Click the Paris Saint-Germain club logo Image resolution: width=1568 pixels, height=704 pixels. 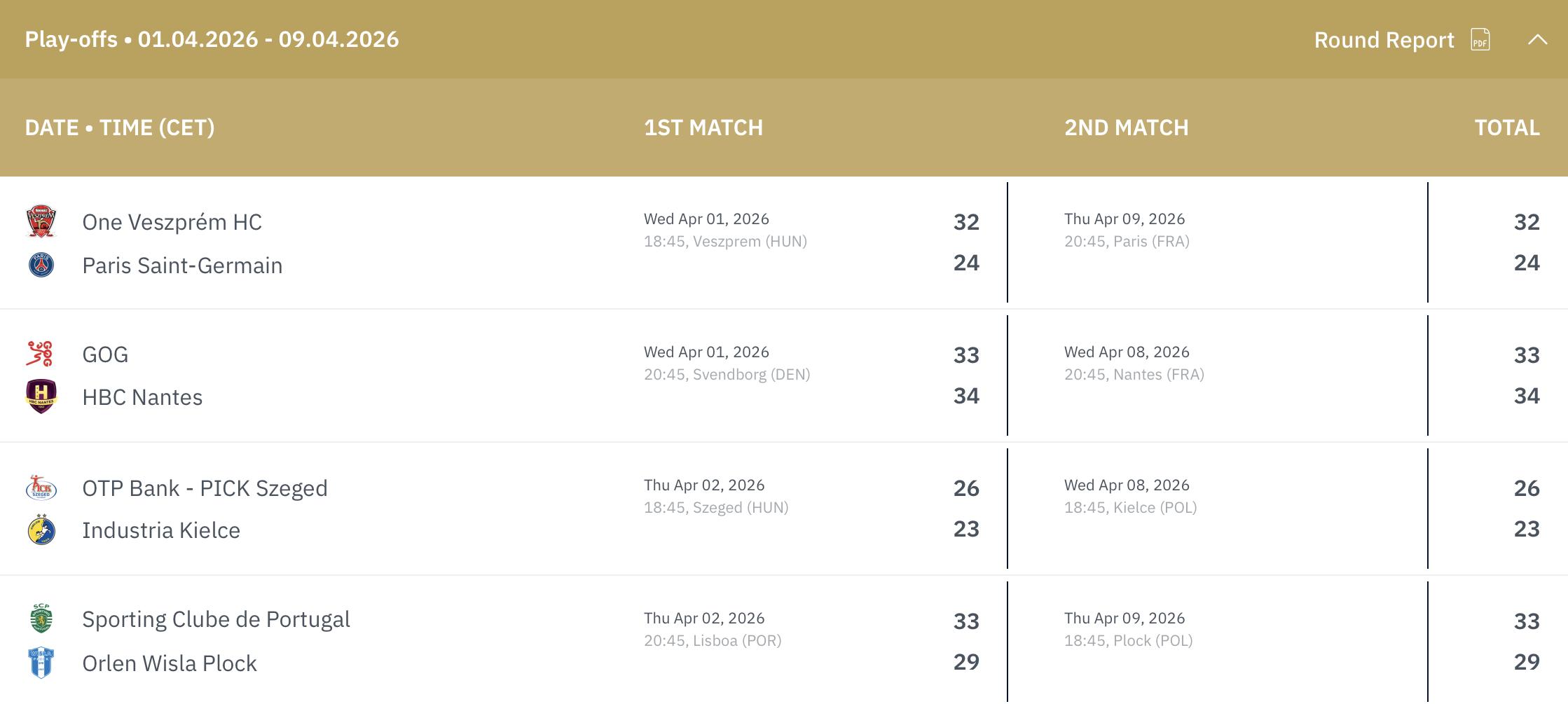(41, 265)
